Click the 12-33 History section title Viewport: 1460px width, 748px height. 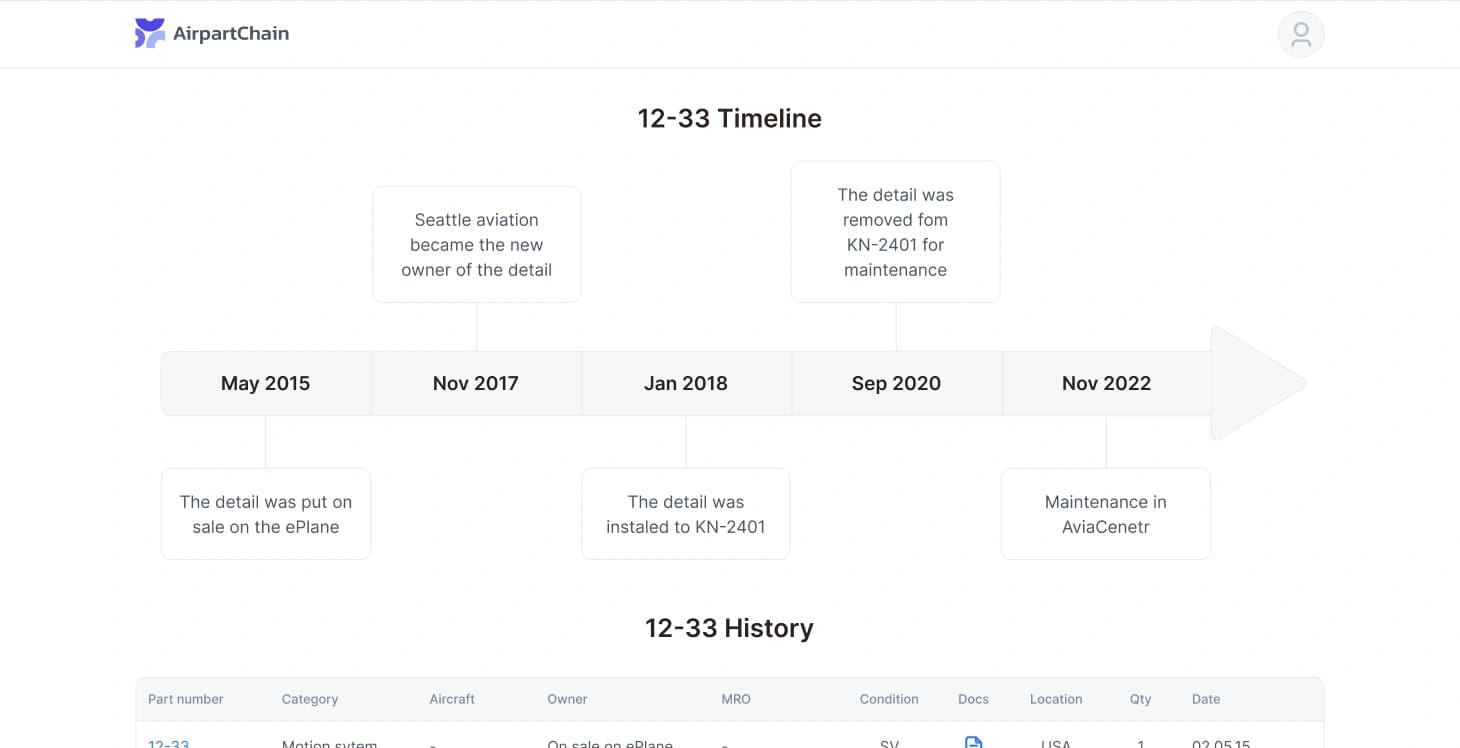[730, 628]
